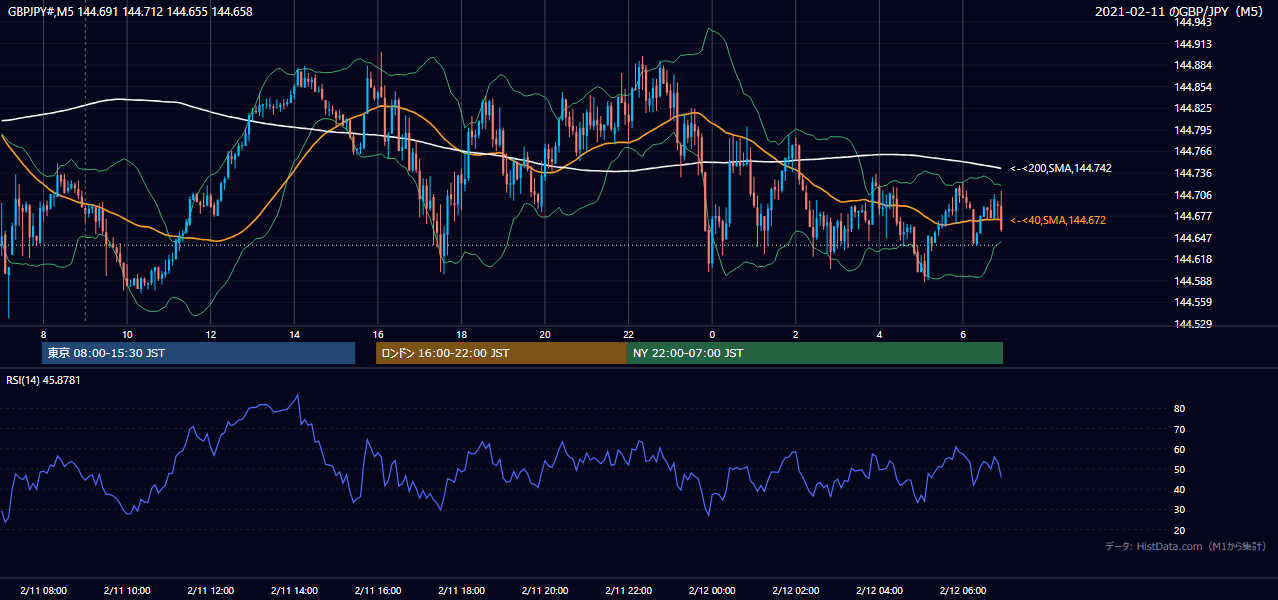1278x600 pixels.
Task: Click price level 144.706 on the axis
Action: [x=1194, y=195]
